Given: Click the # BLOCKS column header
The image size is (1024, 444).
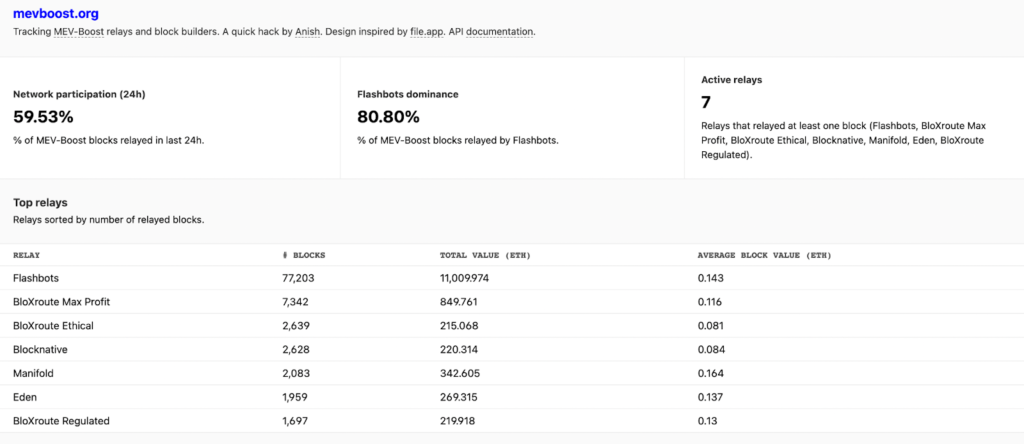Looking at the screenshot, I should (x=304, y=255).
